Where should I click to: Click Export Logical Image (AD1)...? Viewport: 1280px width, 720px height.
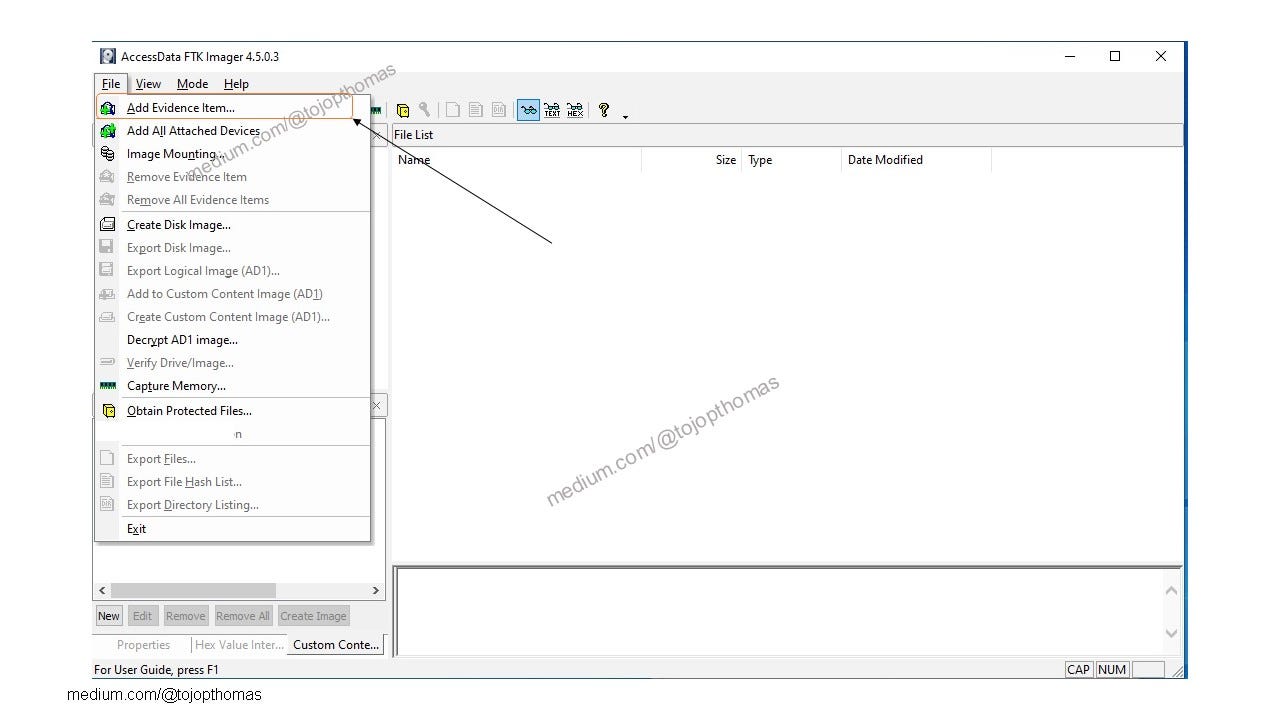[232, 271]
